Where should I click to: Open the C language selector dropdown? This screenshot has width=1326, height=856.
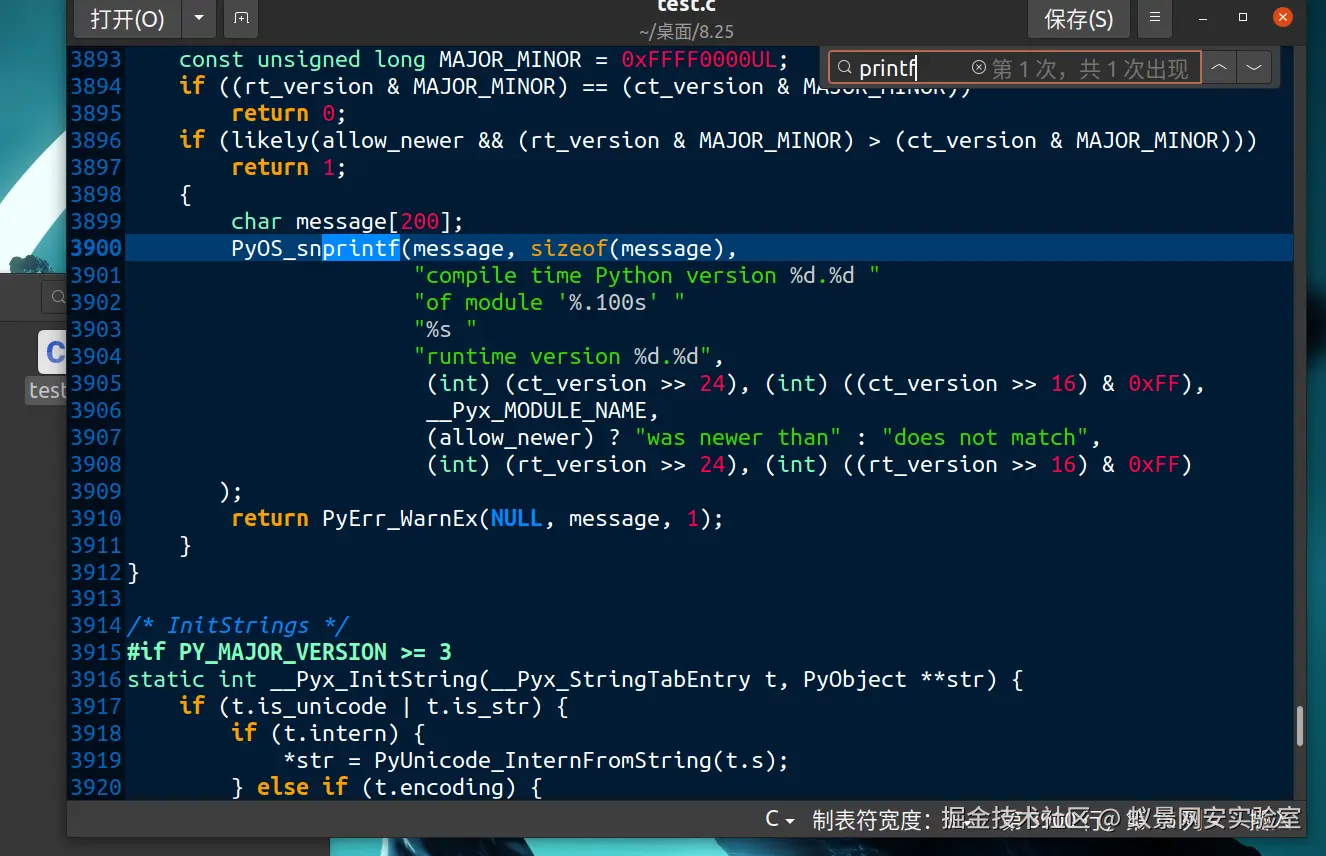click(780, 819)
